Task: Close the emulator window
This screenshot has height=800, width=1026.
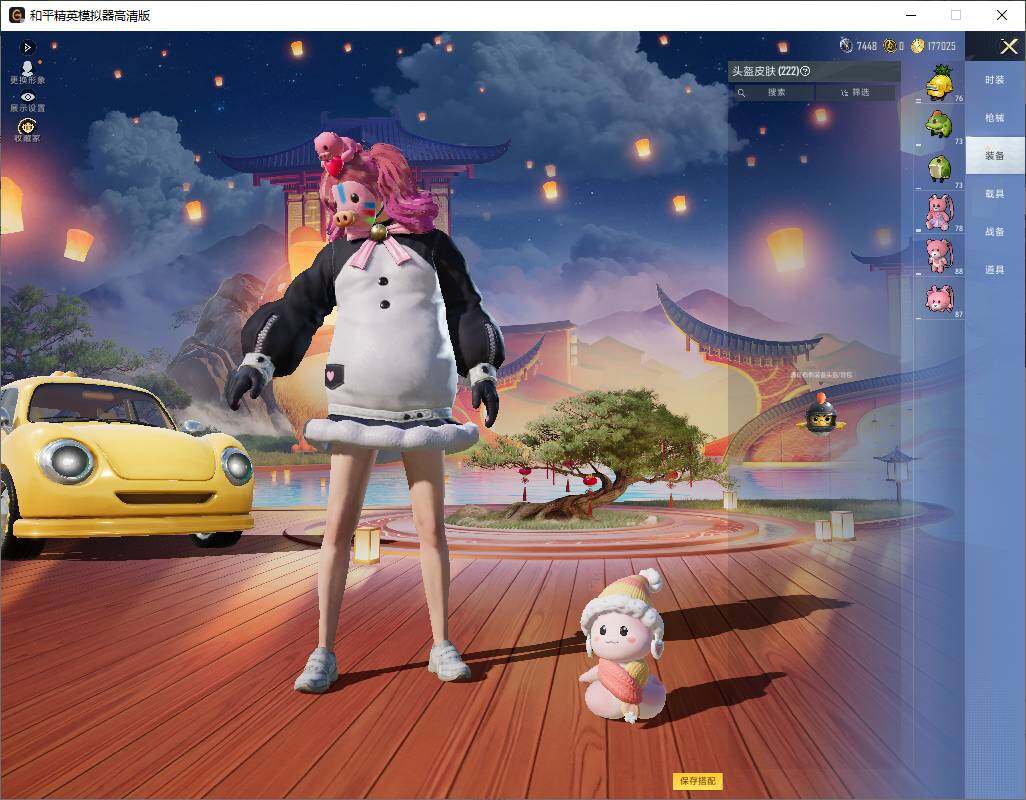Action: pyautogui.click(x=1001, y=15)
